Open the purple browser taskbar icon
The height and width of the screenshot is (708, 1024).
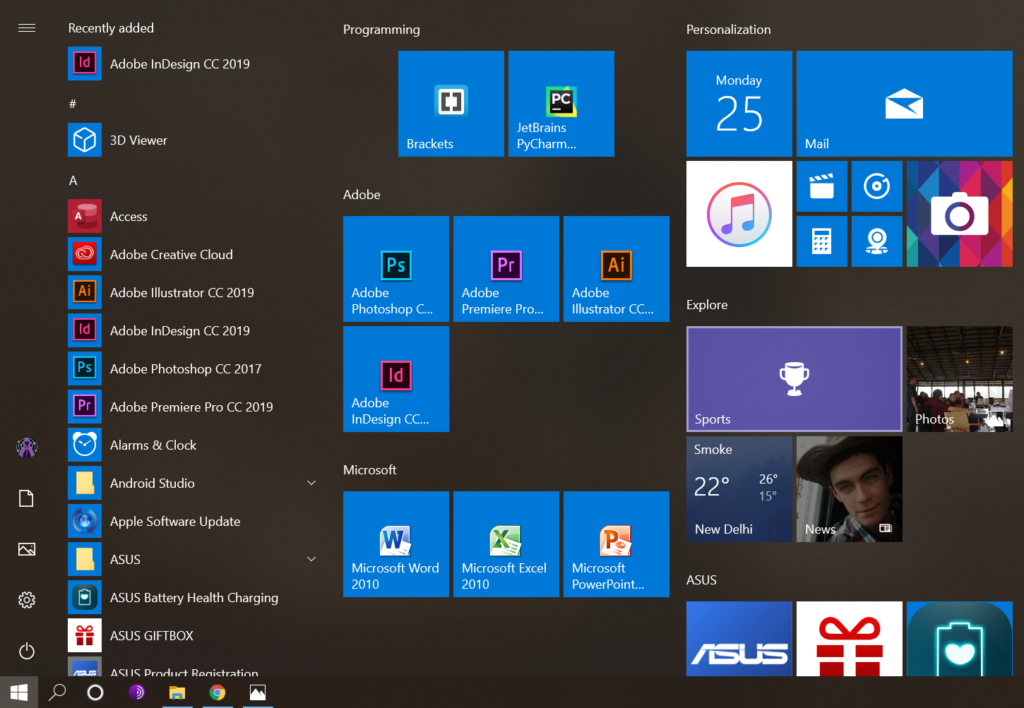click(x=136, y=692)
